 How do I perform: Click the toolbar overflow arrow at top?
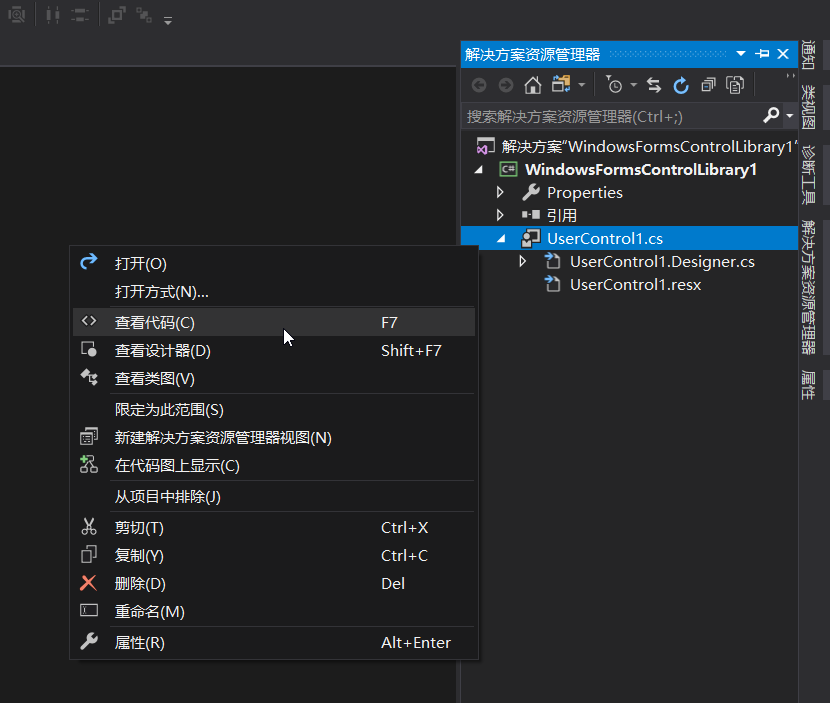point(168,21)
